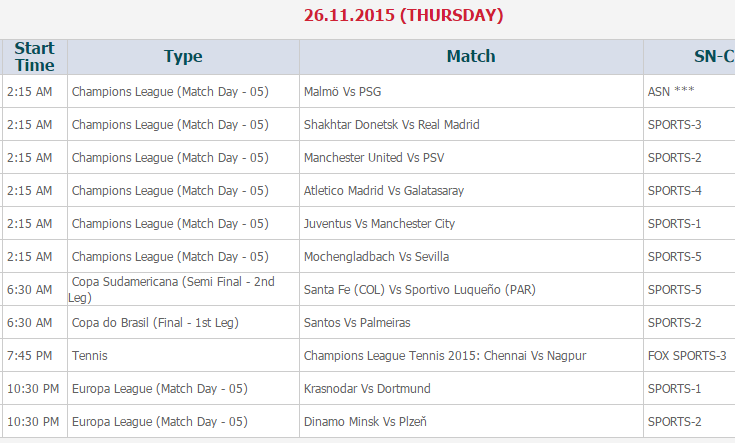The image size is (735, 443).
Task: Click the Copa Sudamericana Semi Final type cell
Action: [173, 290]
